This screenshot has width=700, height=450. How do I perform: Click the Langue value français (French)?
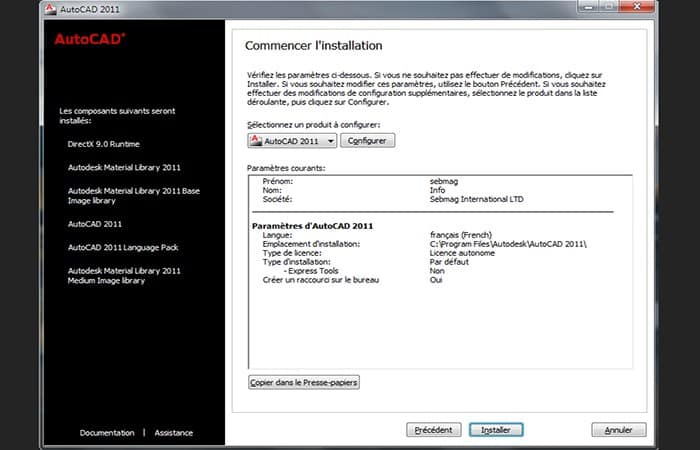click(461, 235)
